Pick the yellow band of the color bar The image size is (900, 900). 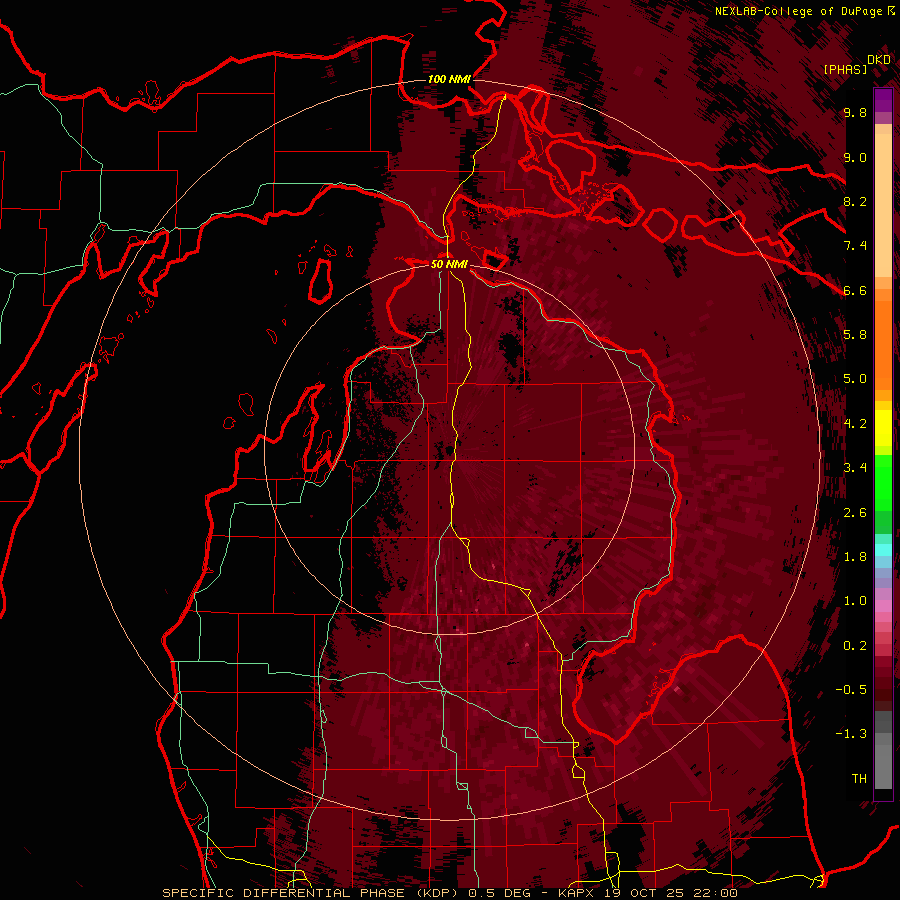(x=883, y=428)
